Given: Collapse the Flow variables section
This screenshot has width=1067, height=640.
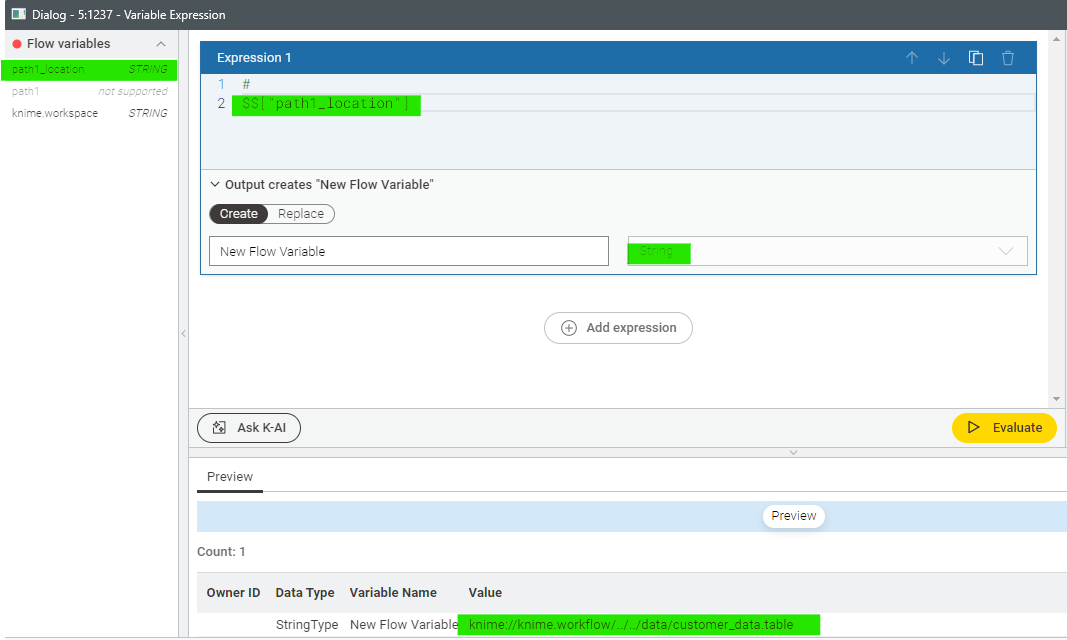Looking at the screenshot, I should (160, 44).
